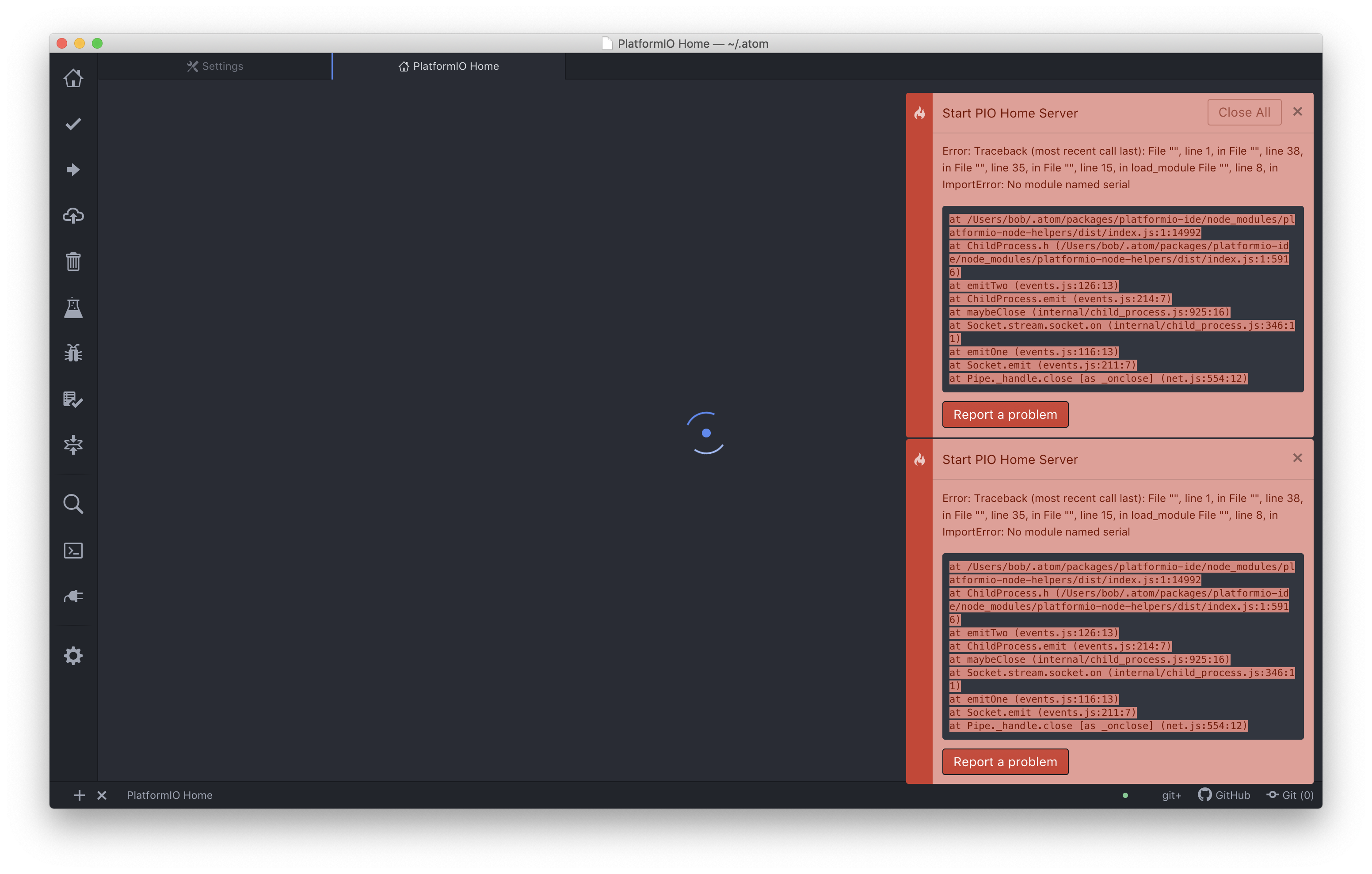Open PlatformIO settings with the gear icon

[73, 655]
